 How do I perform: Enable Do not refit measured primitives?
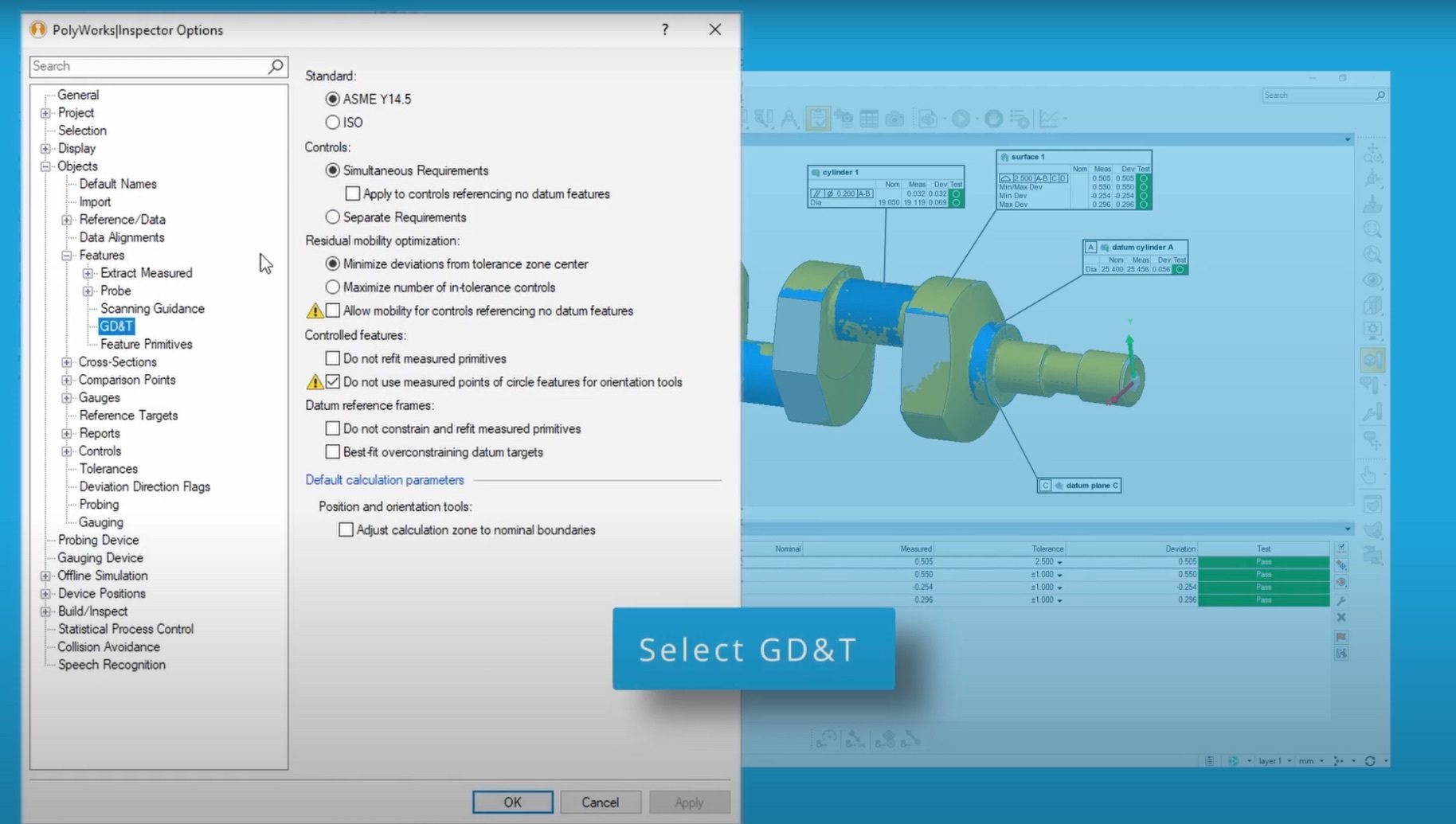(x=333, y=358)
